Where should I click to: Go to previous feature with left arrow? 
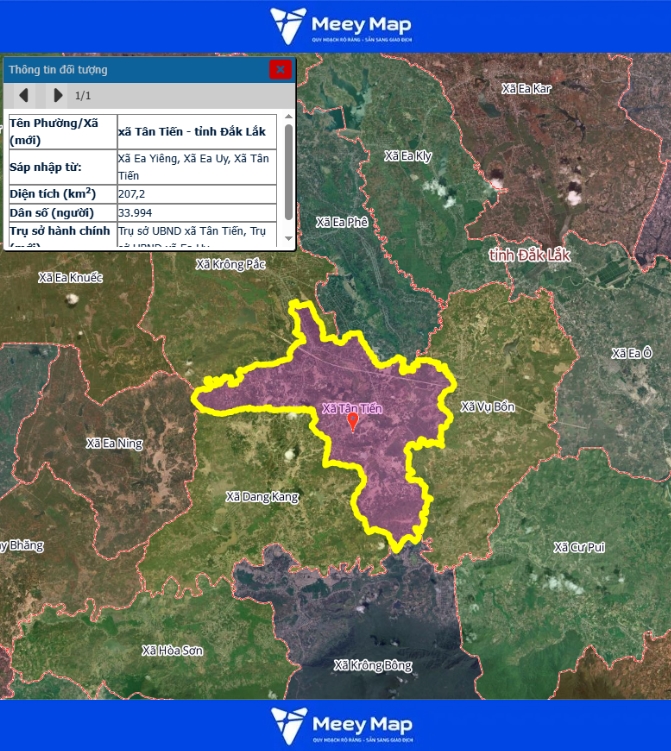pyautogui.click(x=24, y=96)
